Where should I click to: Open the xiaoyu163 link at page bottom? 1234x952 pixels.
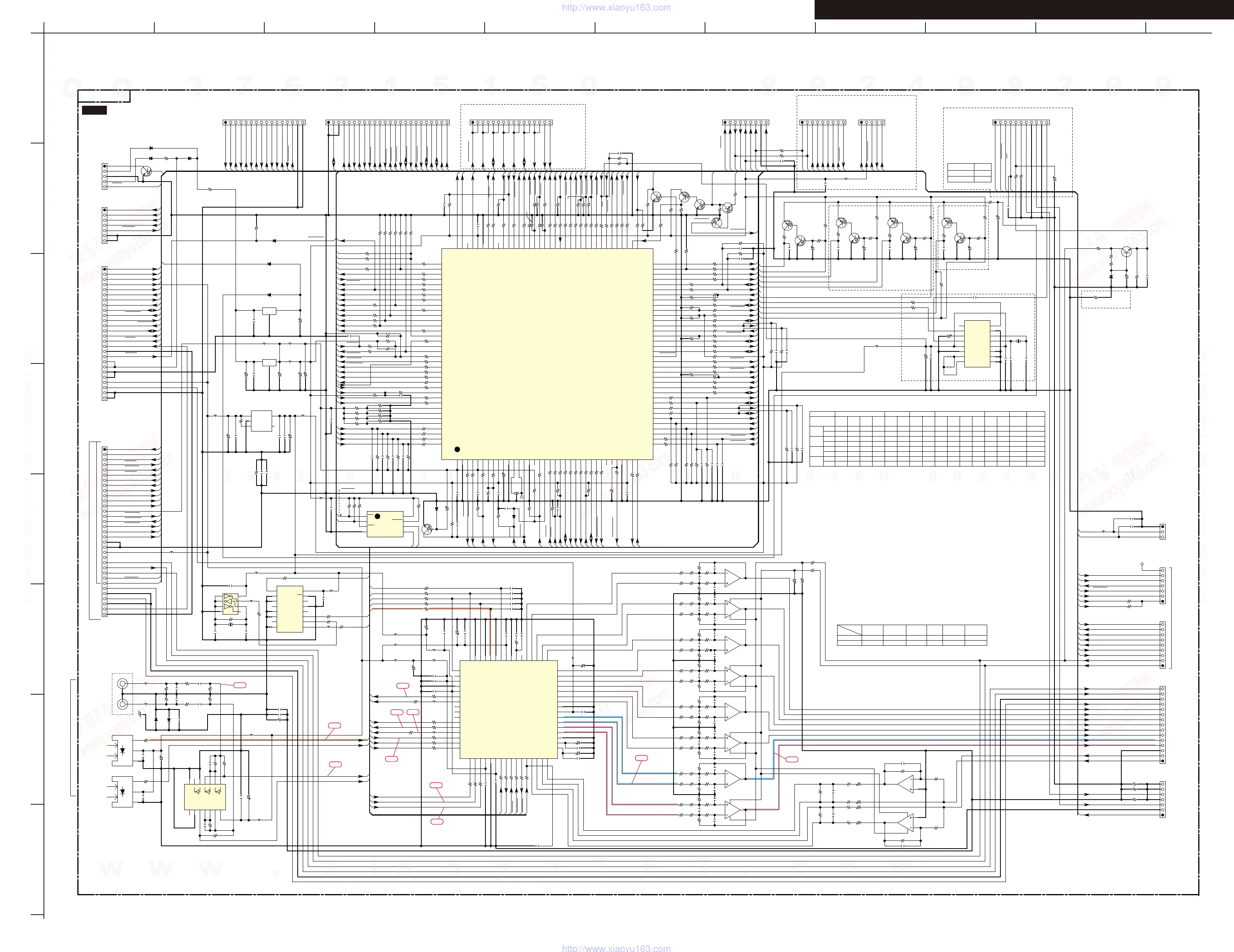(616, 949)
